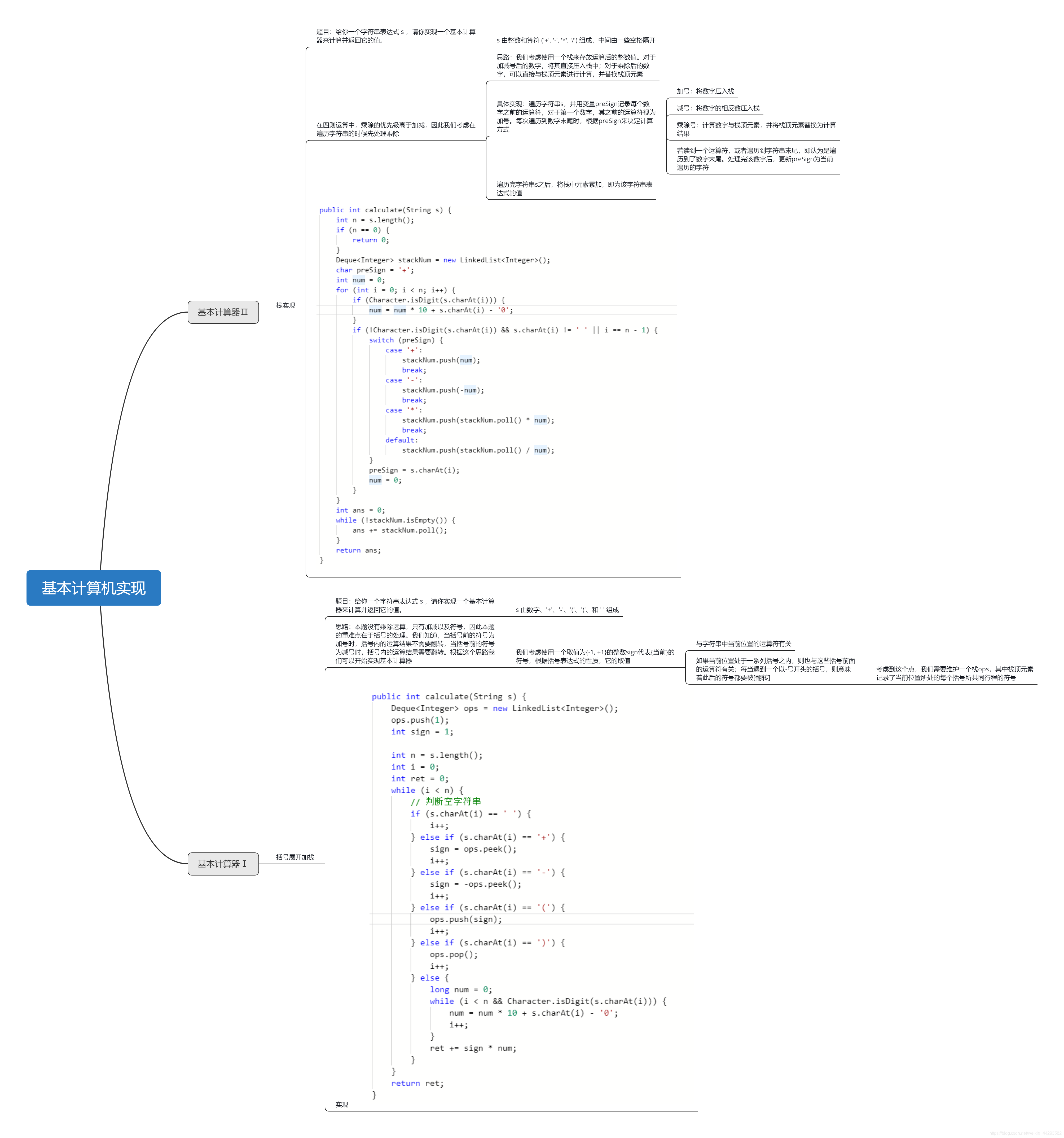This screenshot has width=1064, height=1138.
Task: Select the top 题目 node for calculator II
Action: 395,36
